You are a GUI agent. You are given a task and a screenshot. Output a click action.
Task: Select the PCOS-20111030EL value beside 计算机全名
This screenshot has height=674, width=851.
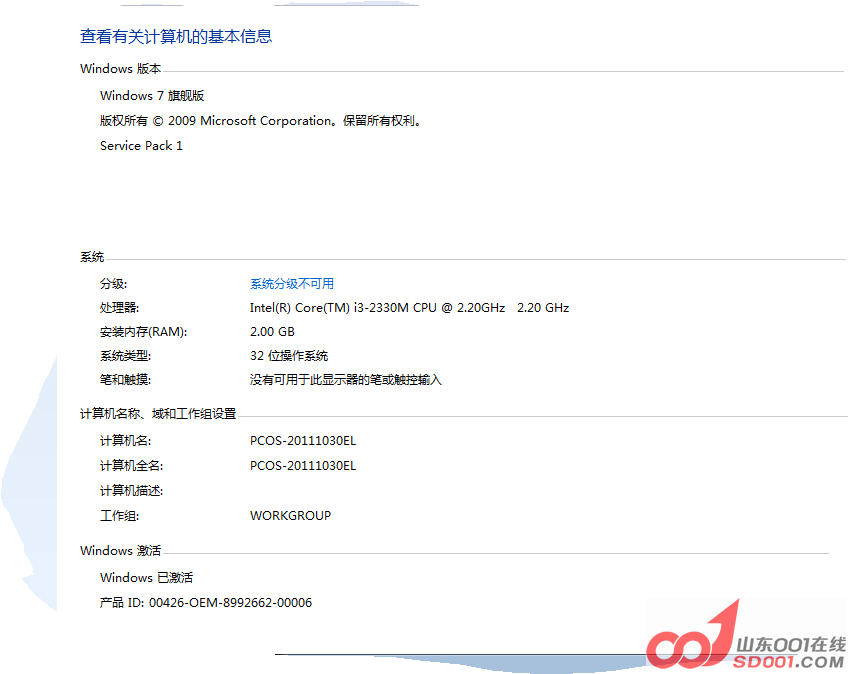pyautogui.click(x=303, y=466)
